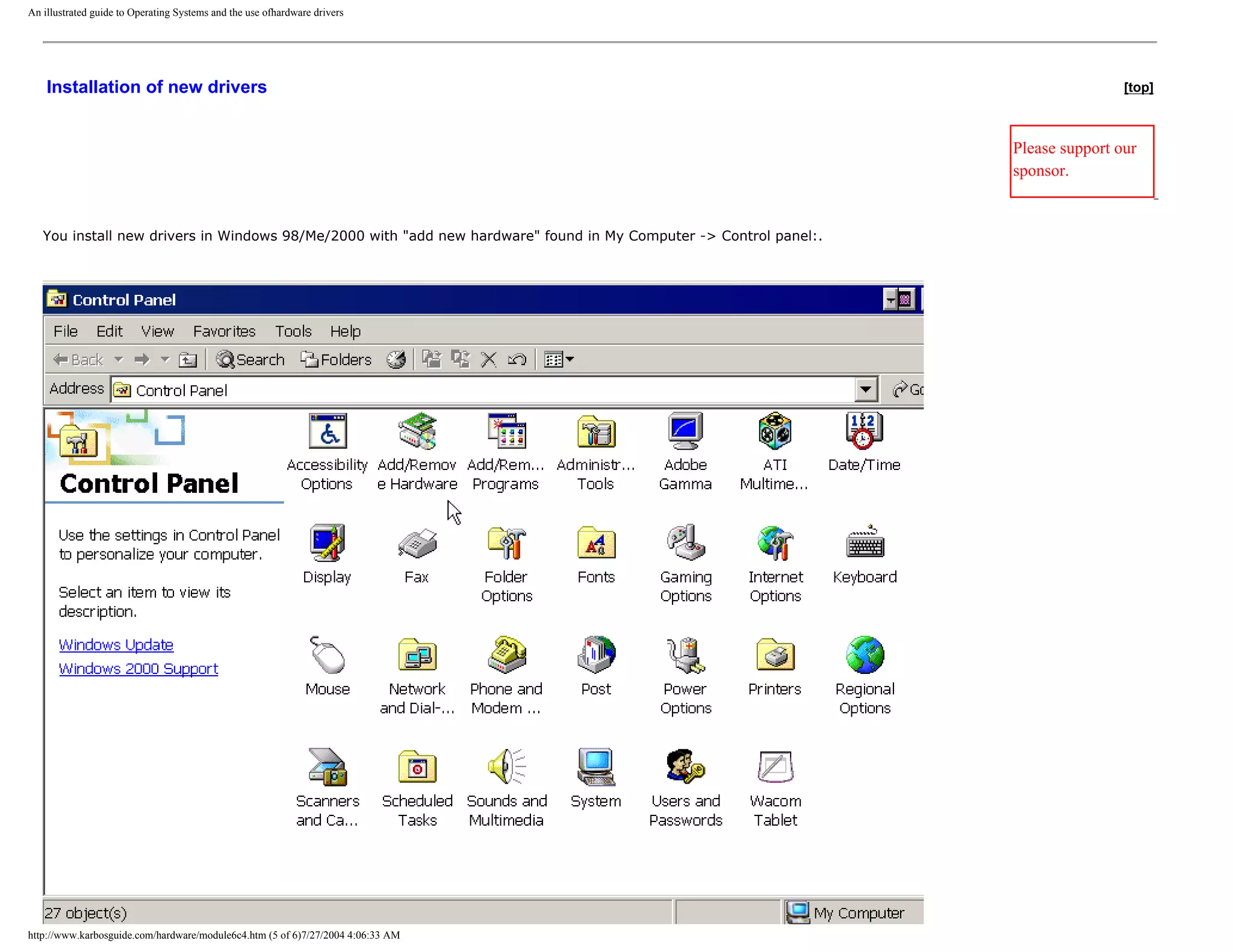Screen dimensions: 1233x952
Task: Toggle the Folders pane button
Action: (336, 360)
